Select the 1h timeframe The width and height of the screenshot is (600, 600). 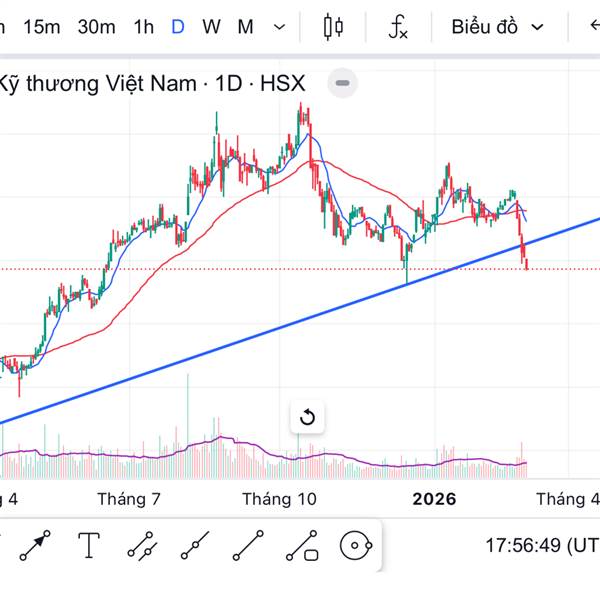coord(143,27)
